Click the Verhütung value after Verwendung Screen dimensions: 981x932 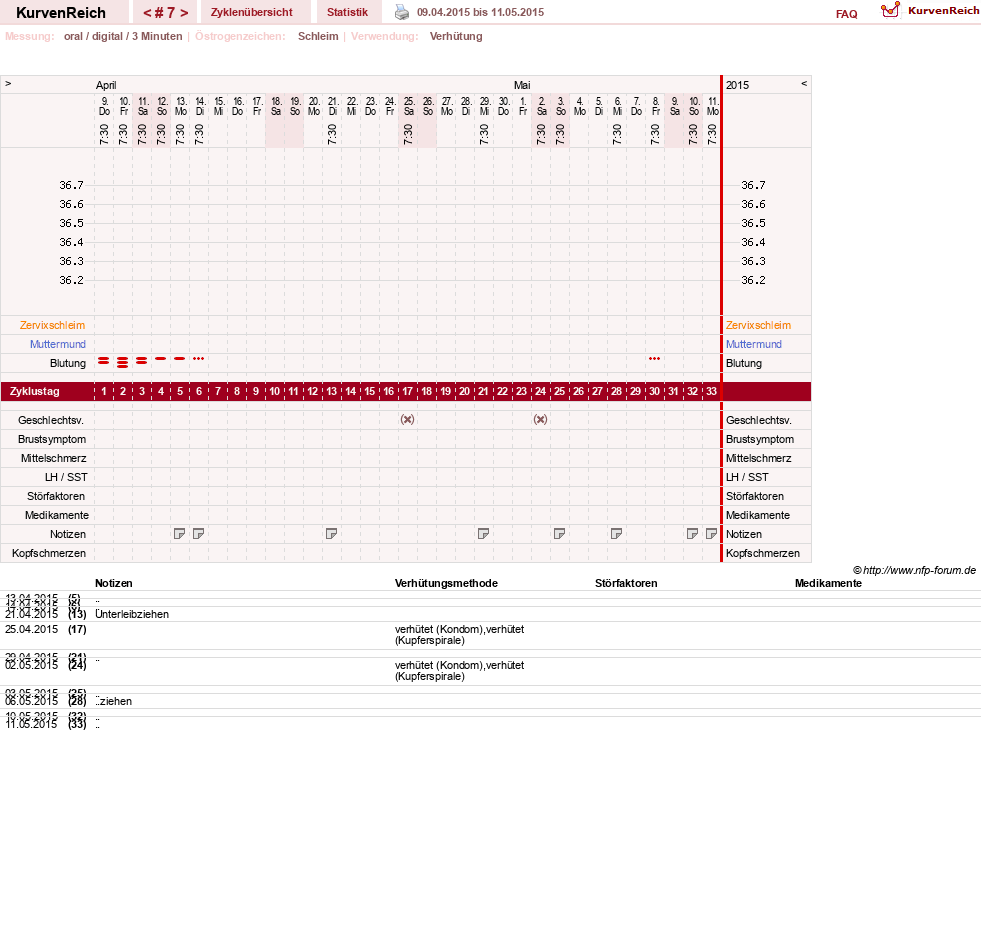pyautogui.click(x=456, y=36)
